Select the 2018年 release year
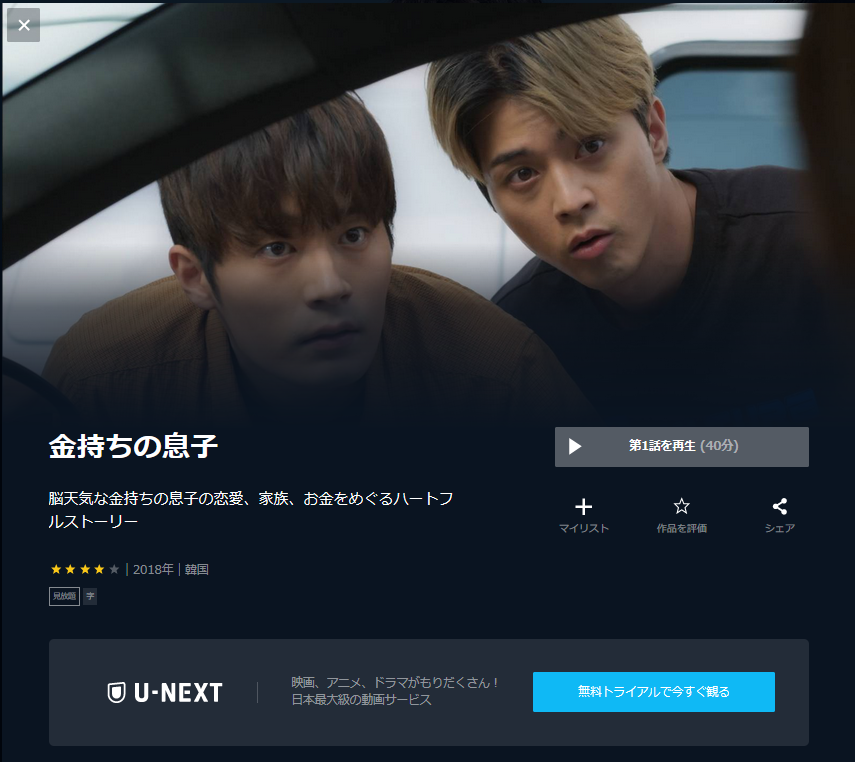The image size is (855, 762). 153,569
